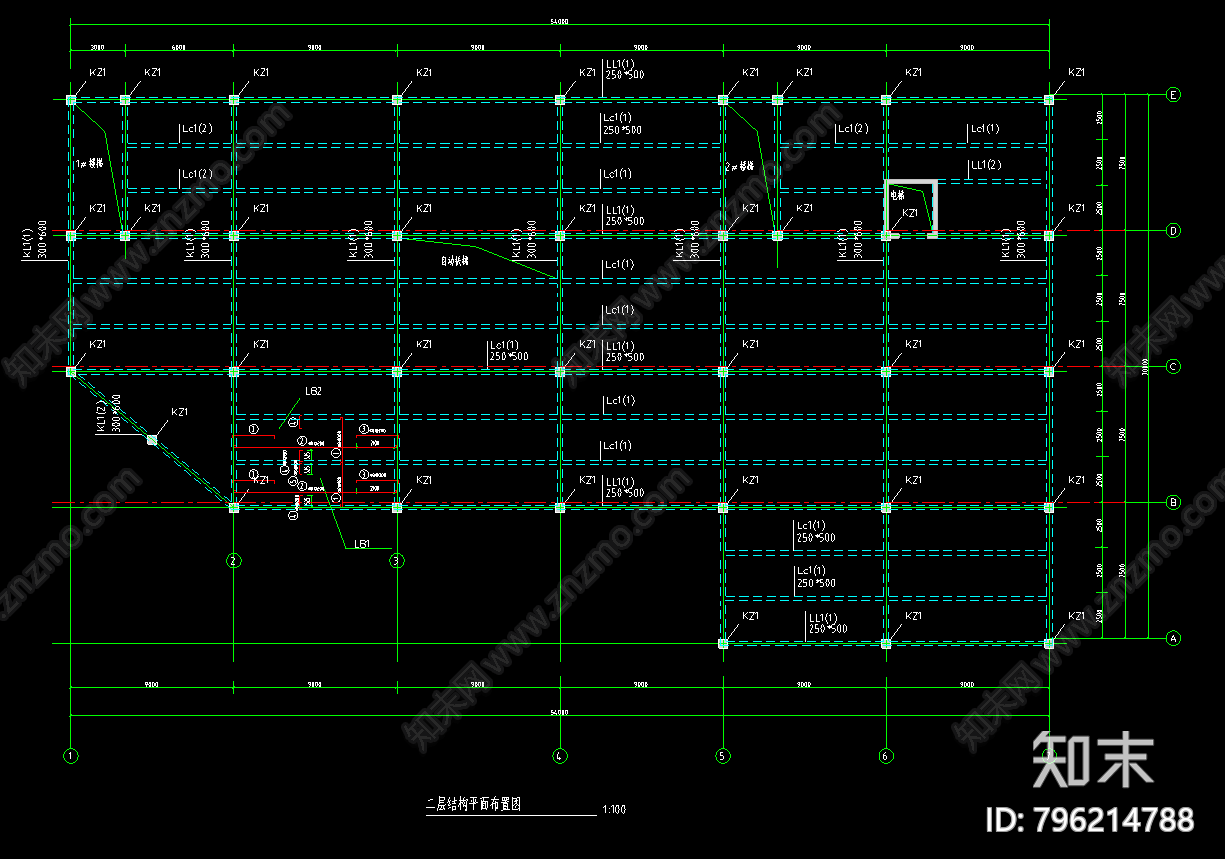This screenshot has height=859, width=1225.
Task: Select the isolated KZ1 column on diagonal beam
Action: [x=152, y=439]
